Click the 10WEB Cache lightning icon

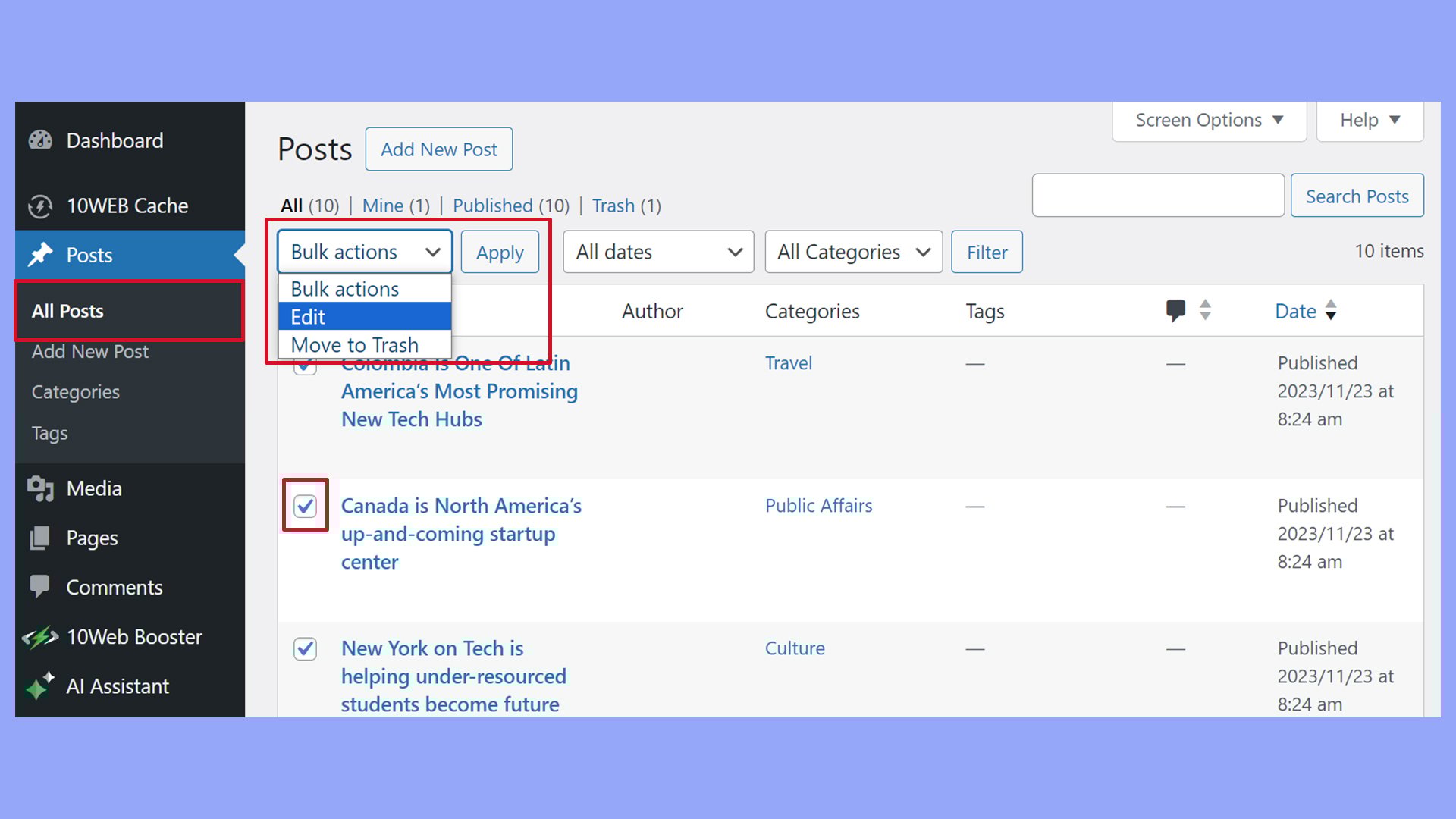(40, 206)
